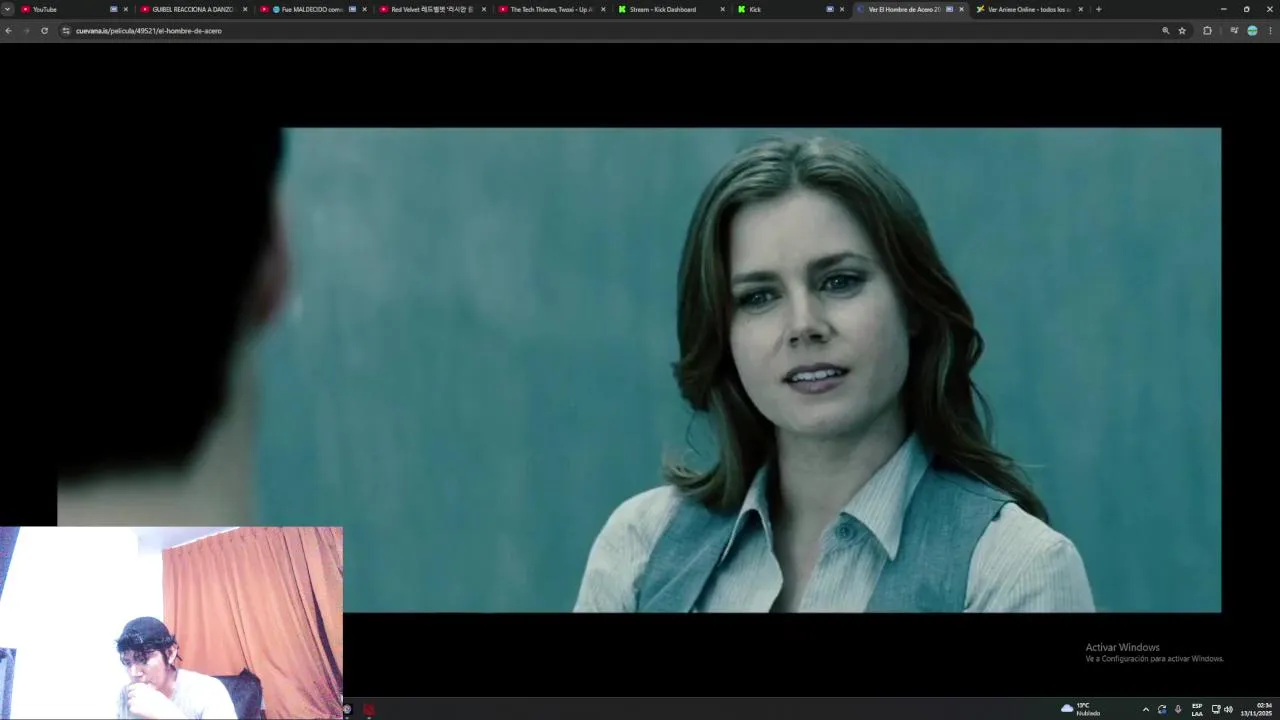The image size is (1280, 720).
Task: Go back to the previous page
Action: 8,31
